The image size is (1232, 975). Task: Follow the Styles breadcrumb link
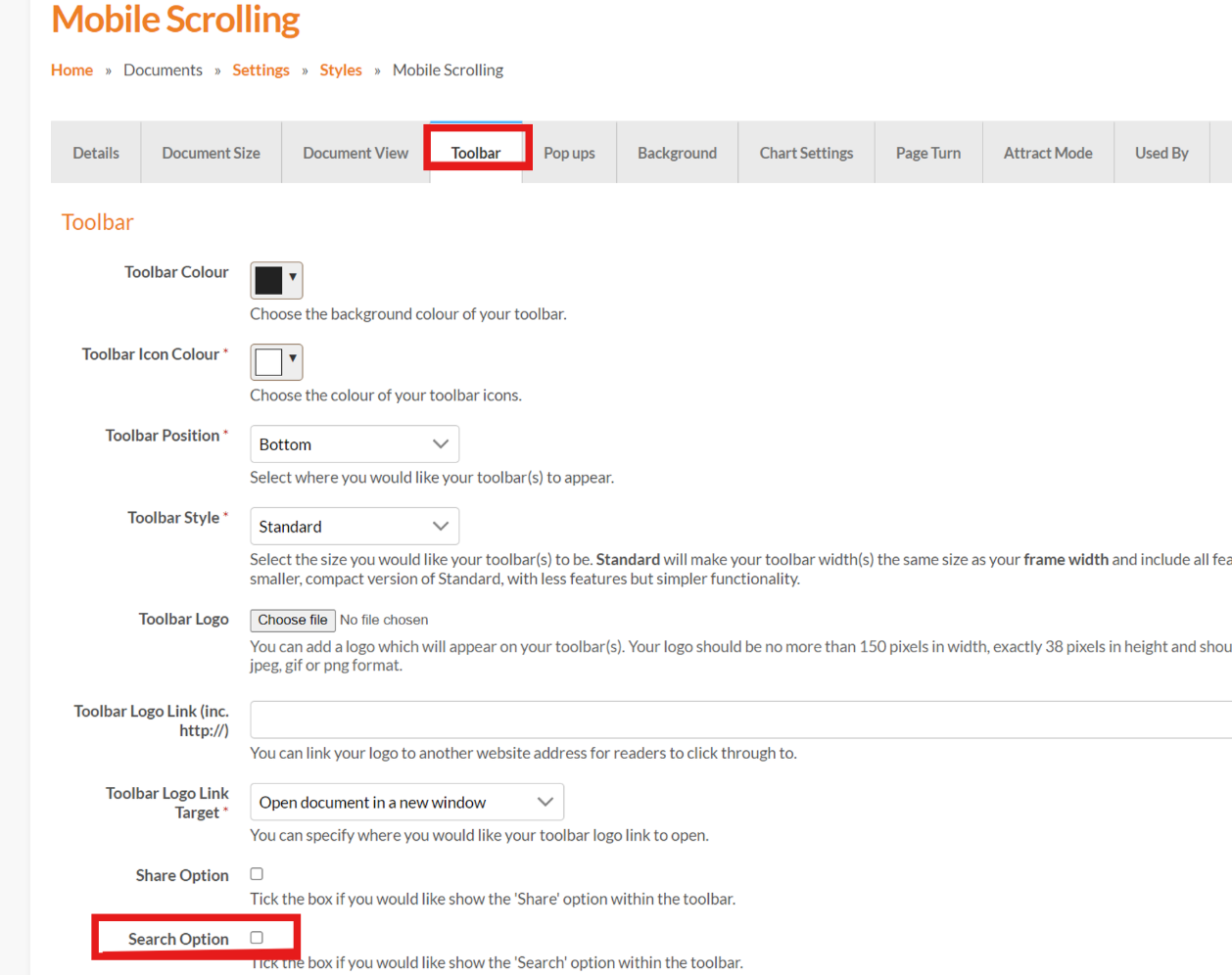tap(341, 70)
